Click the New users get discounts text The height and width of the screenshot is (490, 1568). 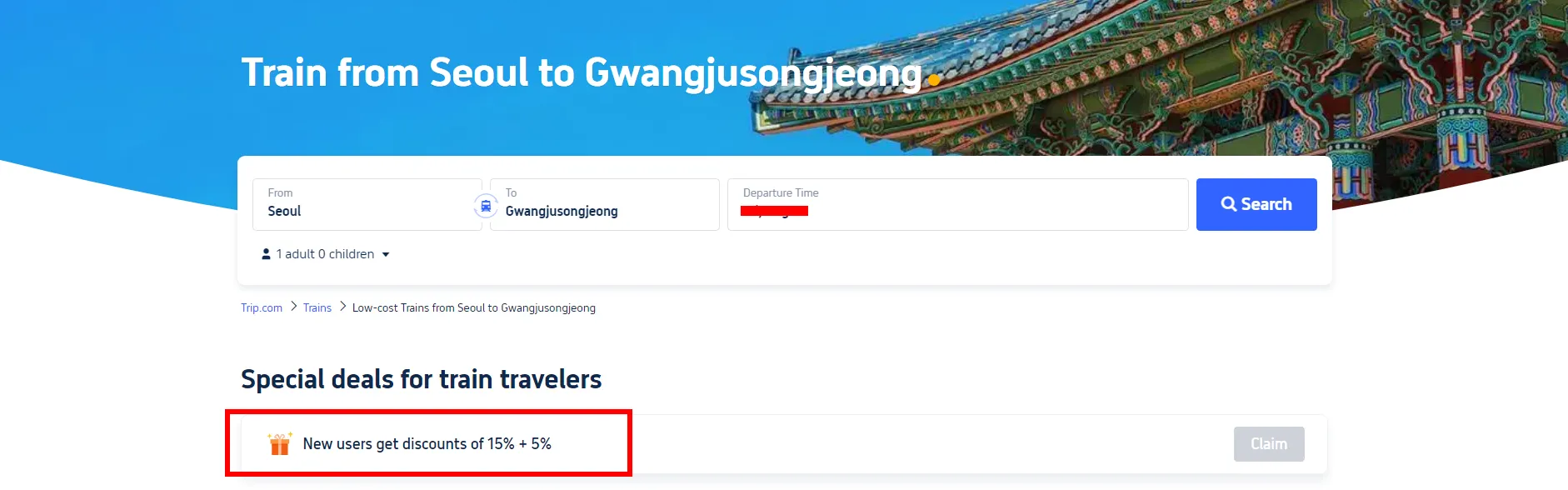coord(427,444)
